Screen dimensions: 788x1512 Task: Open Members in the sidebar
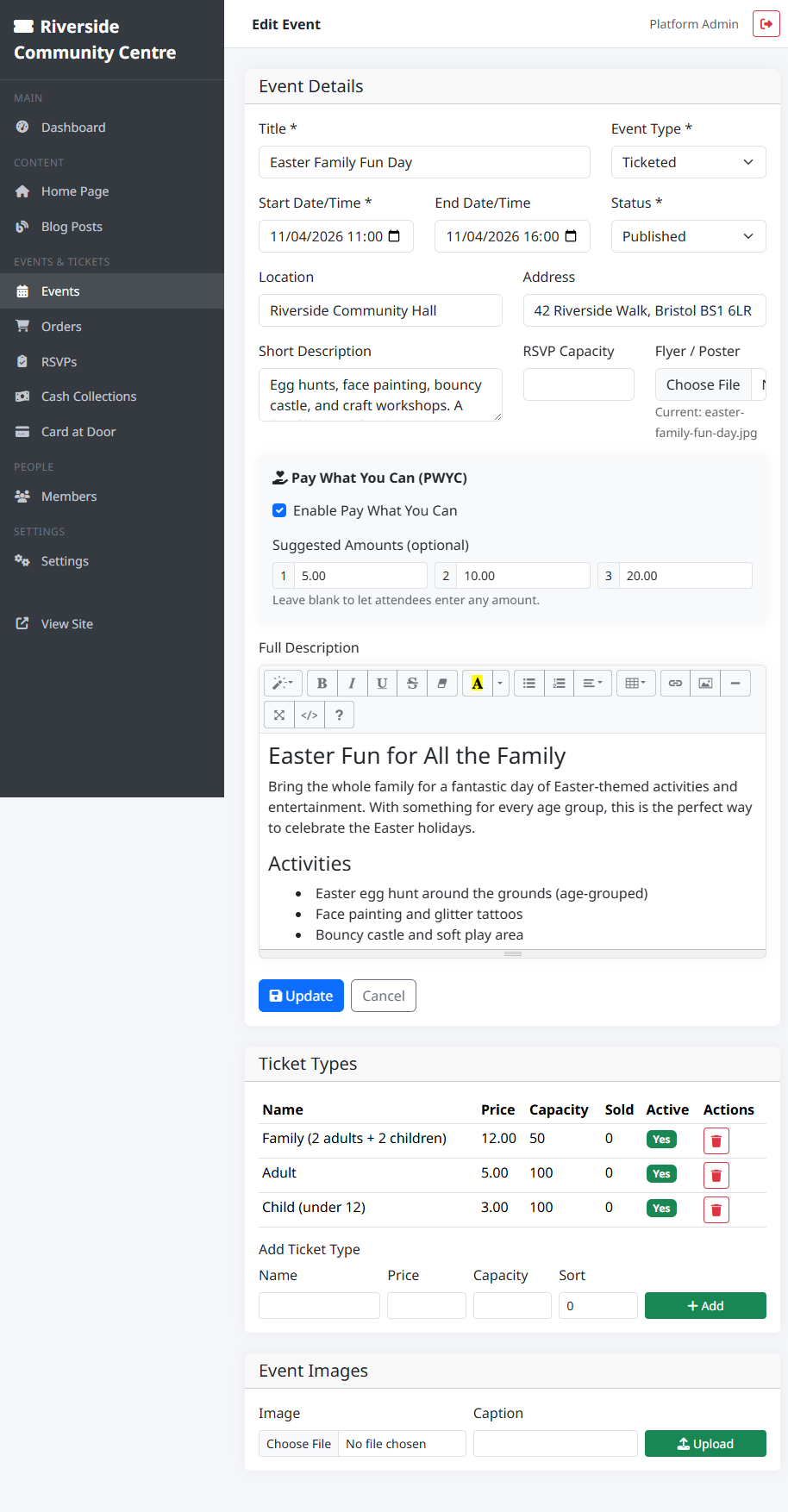(x=112, y=497)
